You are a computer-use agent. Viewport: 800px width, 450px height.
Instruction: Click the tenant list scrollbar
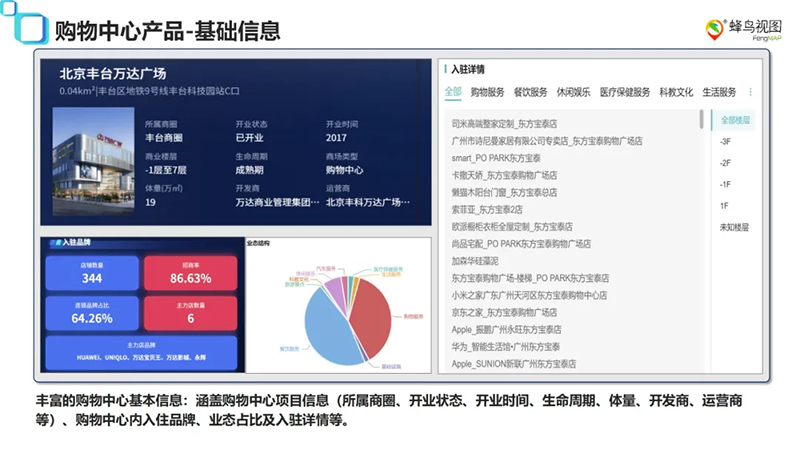702,119
